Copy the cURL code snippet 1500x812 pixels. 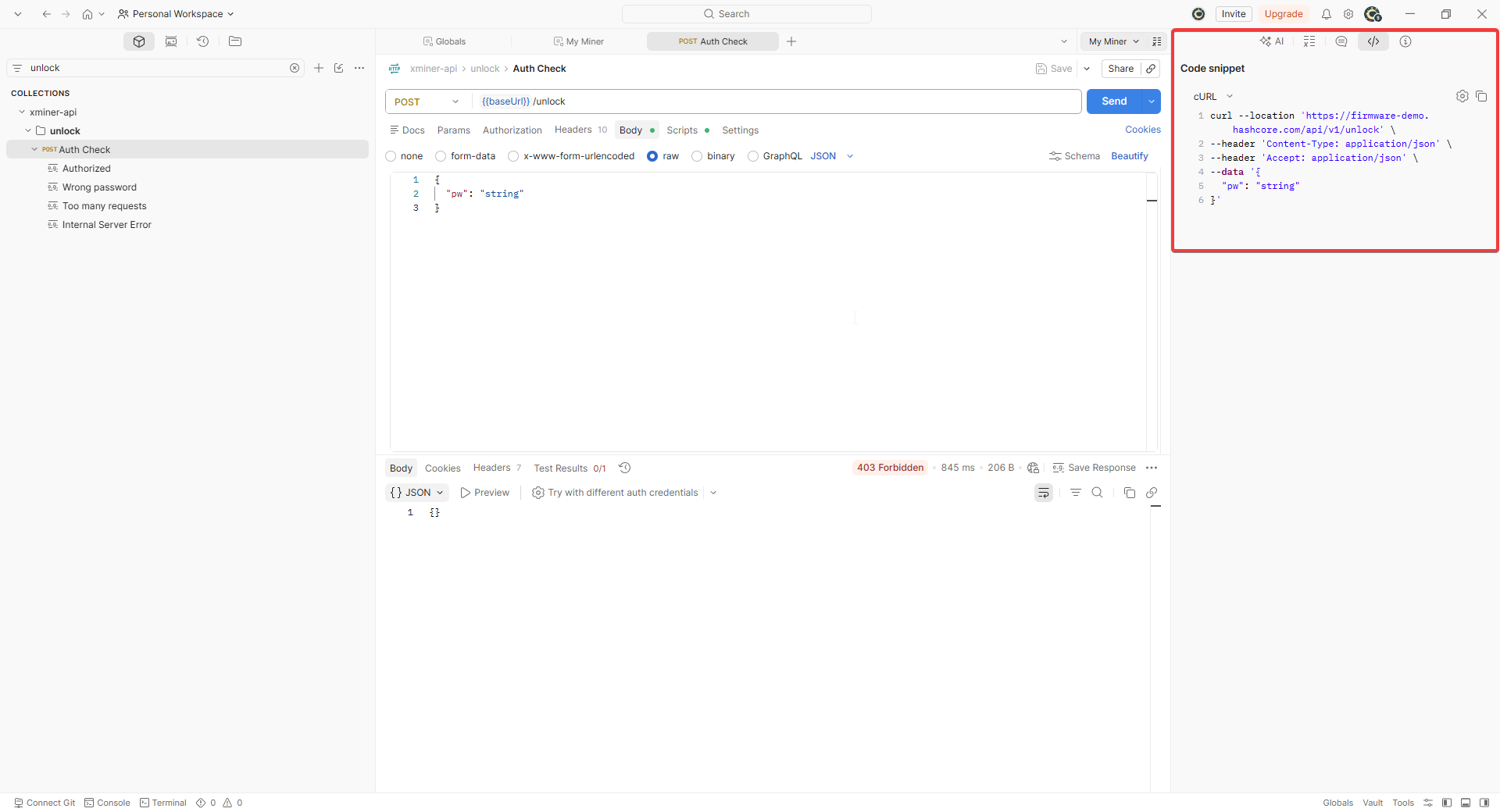click(x=1481, y=96)
